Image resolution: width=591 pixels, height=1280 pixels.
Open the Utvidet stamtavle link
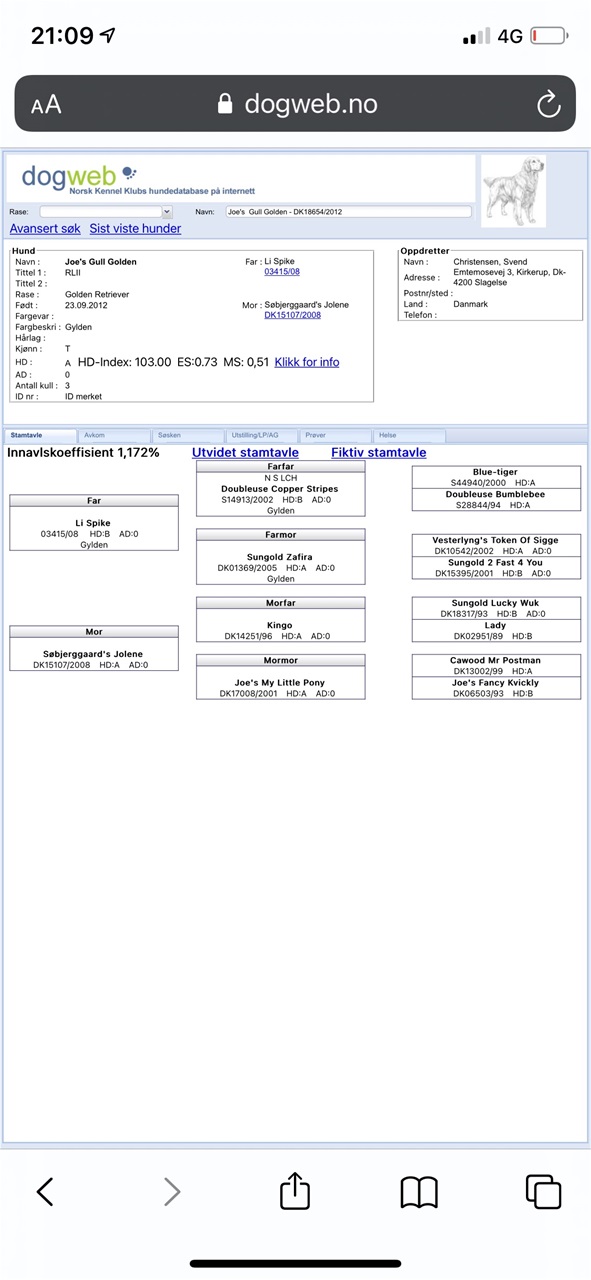(245, 453)
